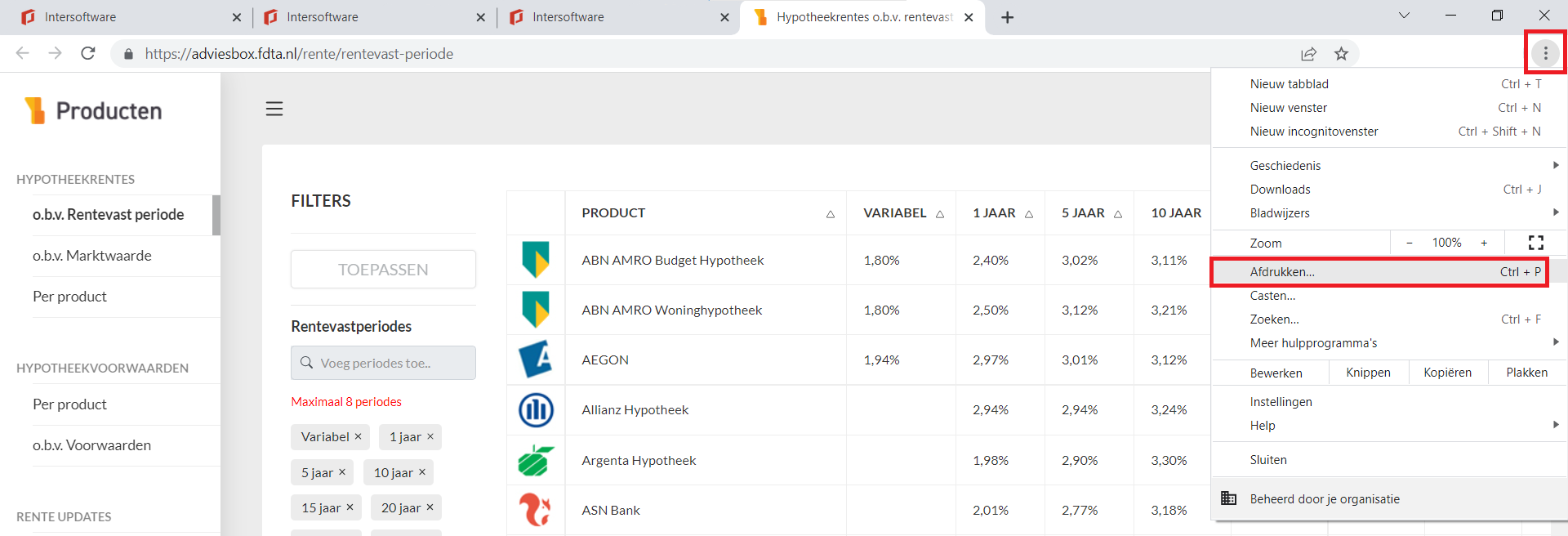Screen dimensions: 1568x536
Task: Click the TOEPASSEN button
Action: (383, 269)
